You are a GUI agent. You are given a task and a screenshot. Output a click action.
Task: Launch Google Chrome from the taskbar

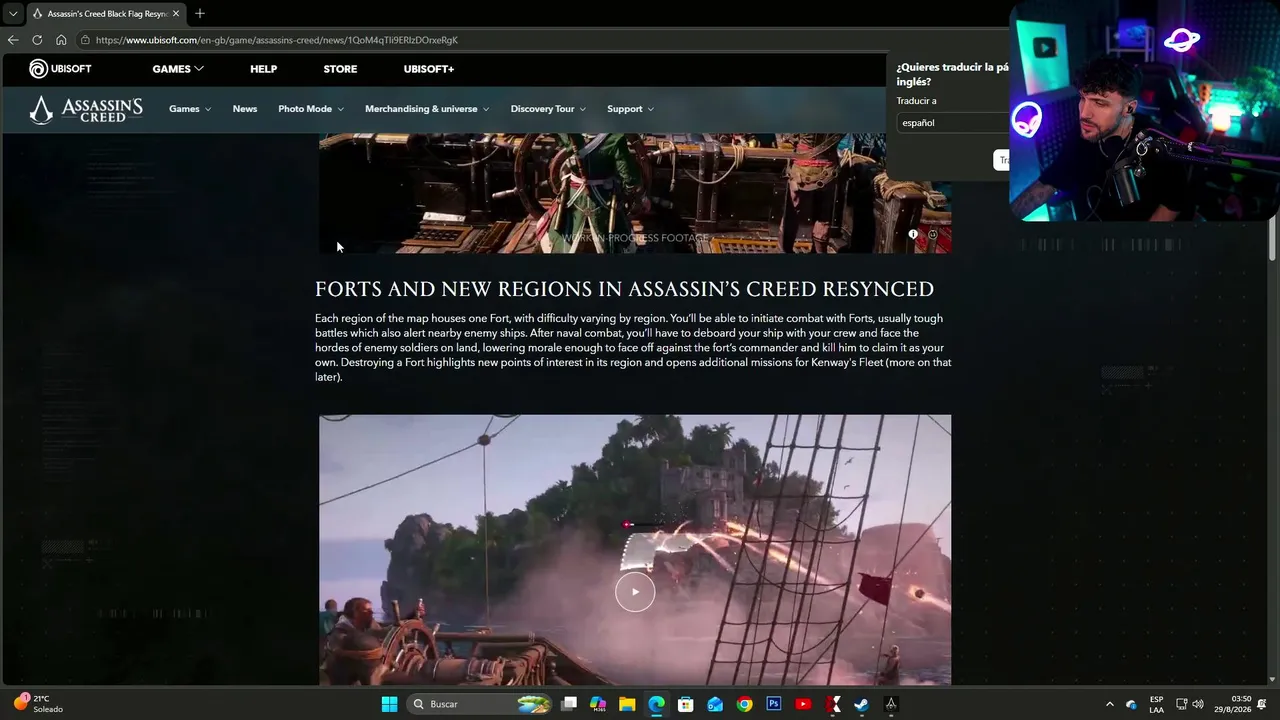tap(744, 704)
